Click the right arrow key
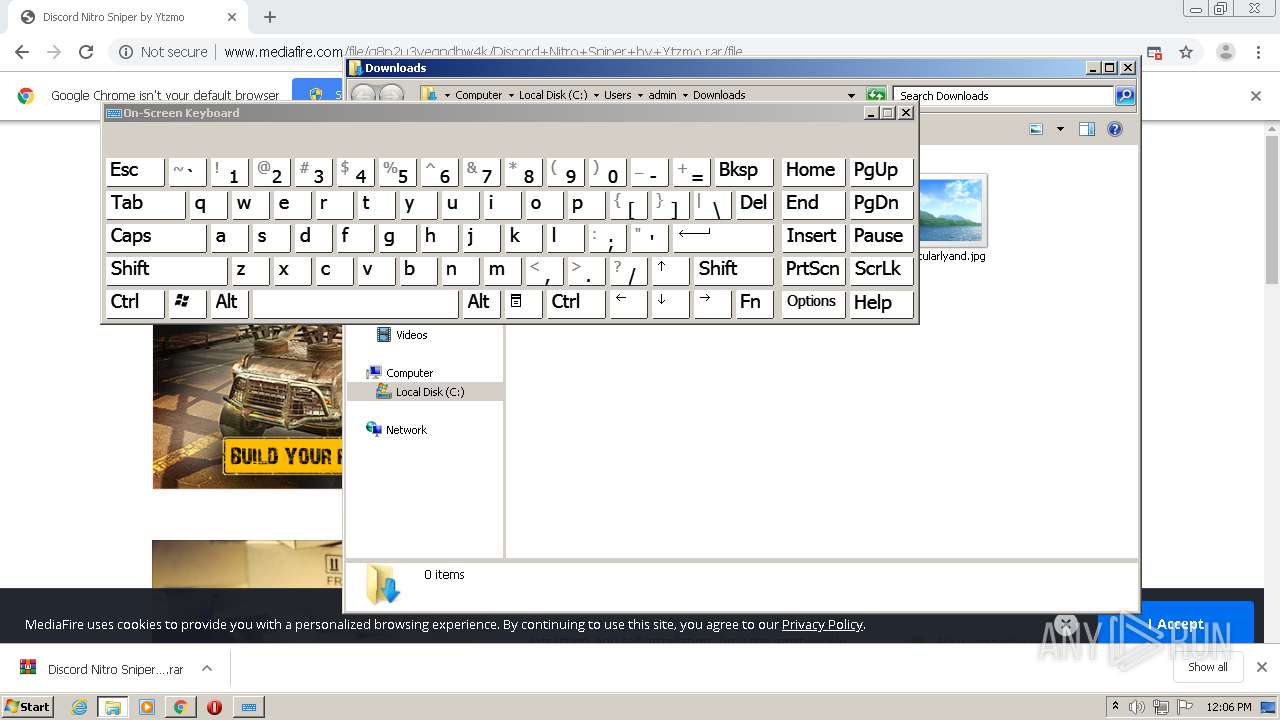The height and width of the screenshot is (720, 1280). pyautogui.click(x=713, y=303)
